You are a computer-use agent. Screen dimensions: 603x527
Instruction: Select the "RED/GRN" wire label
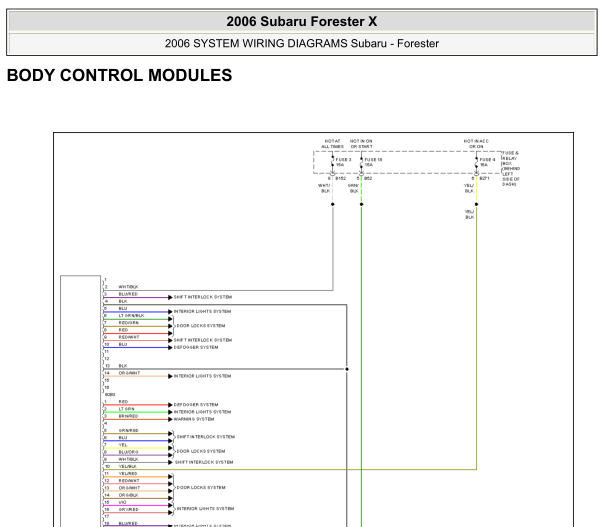(128, 323)
